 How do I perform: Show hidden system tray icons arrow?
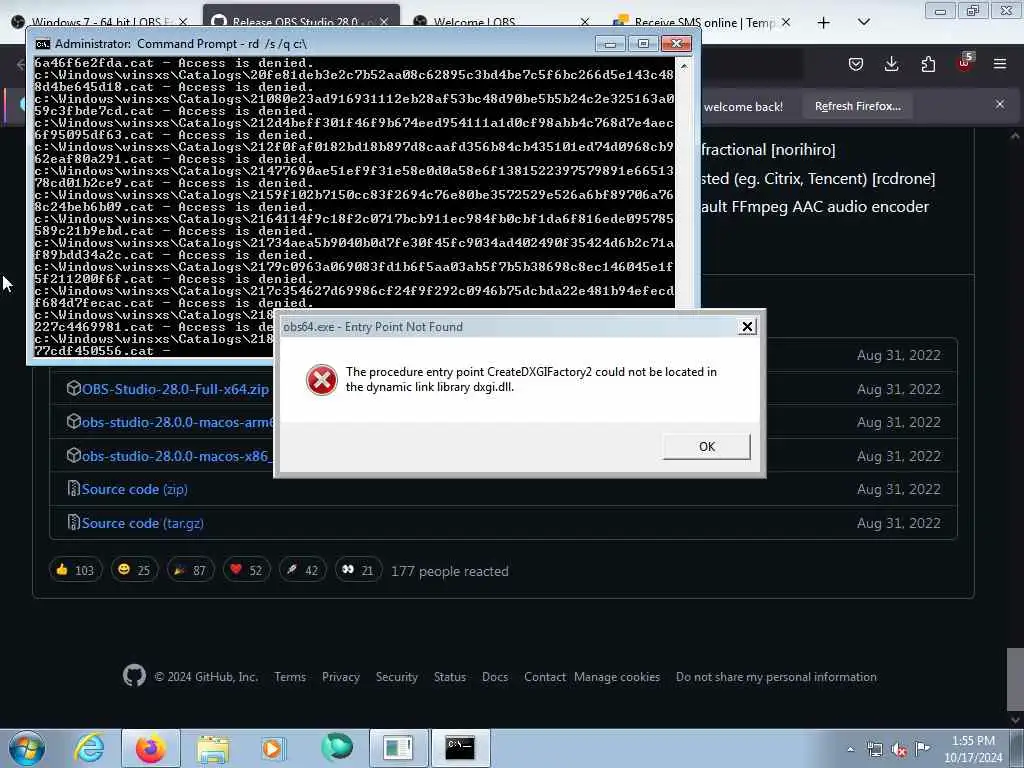pos(850,750)
